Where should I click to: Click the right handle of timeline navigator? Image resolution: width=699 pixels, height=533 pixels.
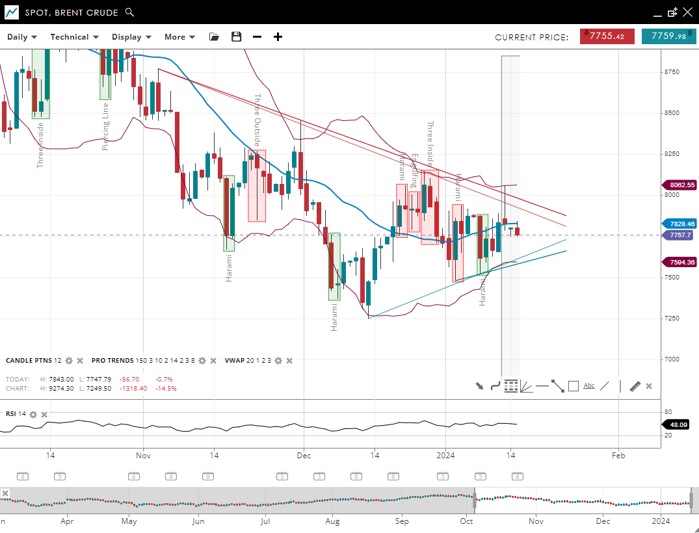click(x=692, y=499)
